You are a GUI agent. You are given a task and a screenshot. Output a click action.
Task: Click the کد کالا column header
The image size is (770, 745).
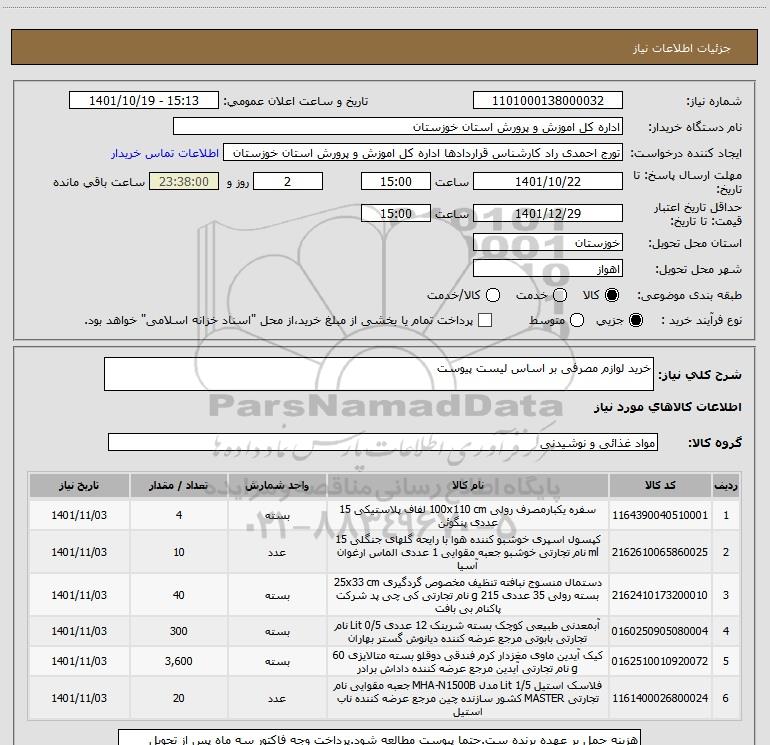tap(660, 486)
